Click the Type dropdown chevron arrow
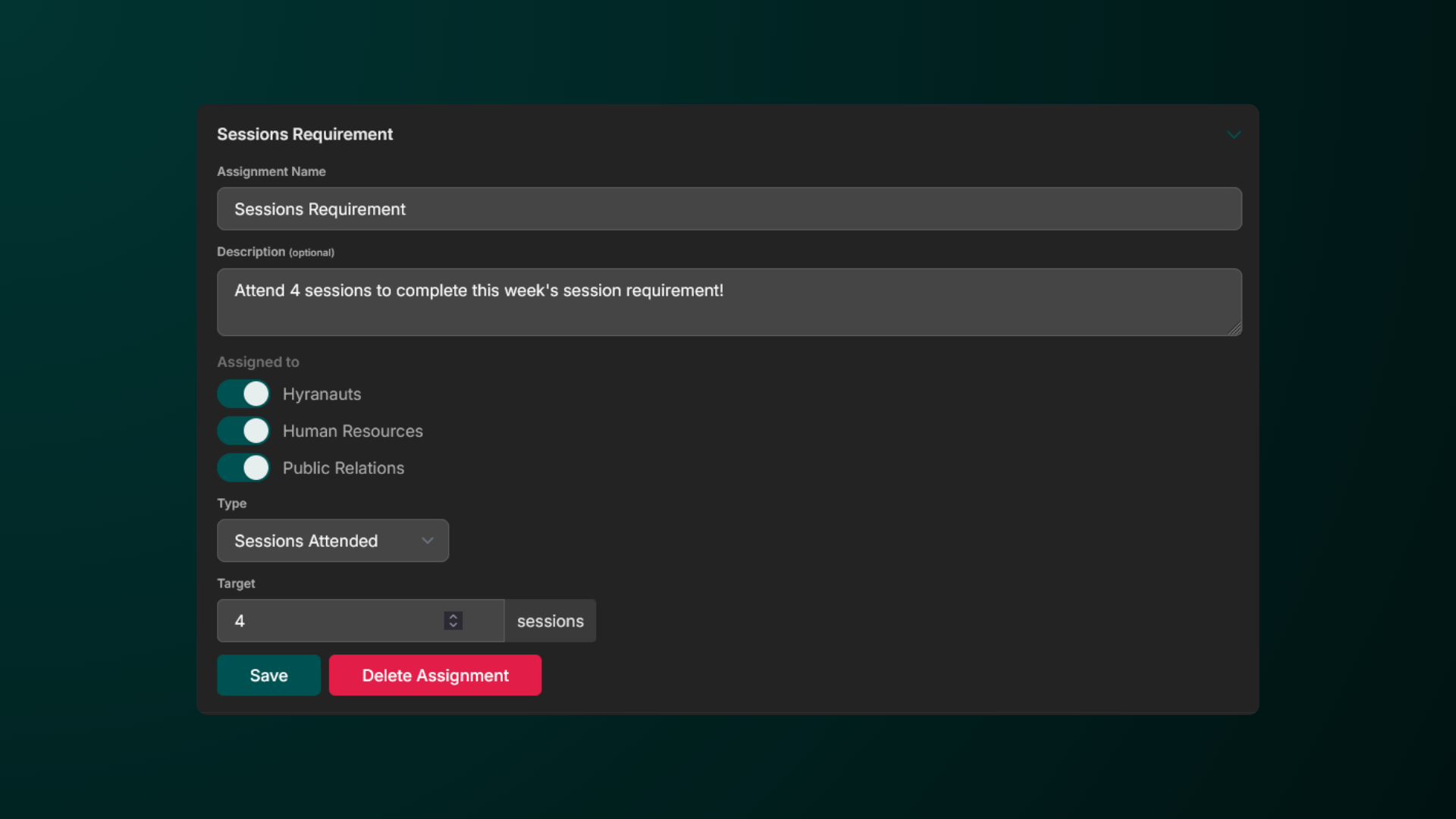The image size is (1456, 819). coord(428,541)
